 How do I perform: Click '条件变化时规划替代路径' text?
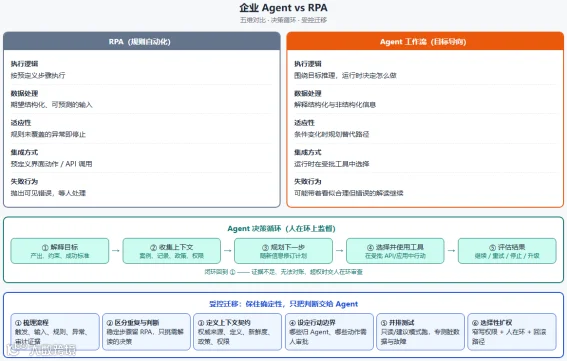coord(332,134)
